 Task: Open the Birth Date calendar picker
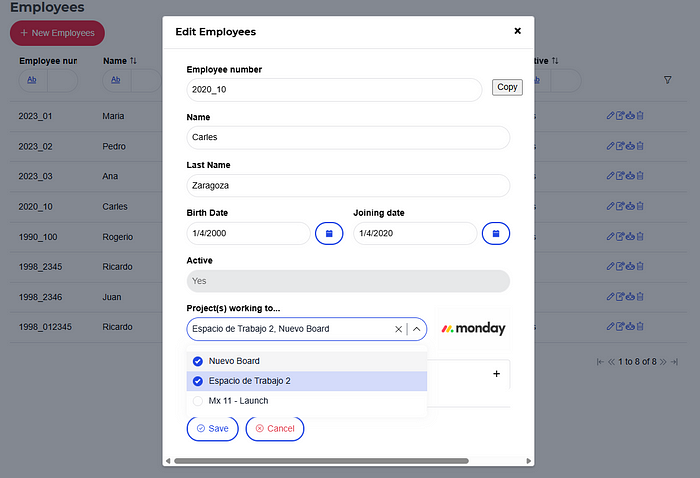[x=329, y=233]
